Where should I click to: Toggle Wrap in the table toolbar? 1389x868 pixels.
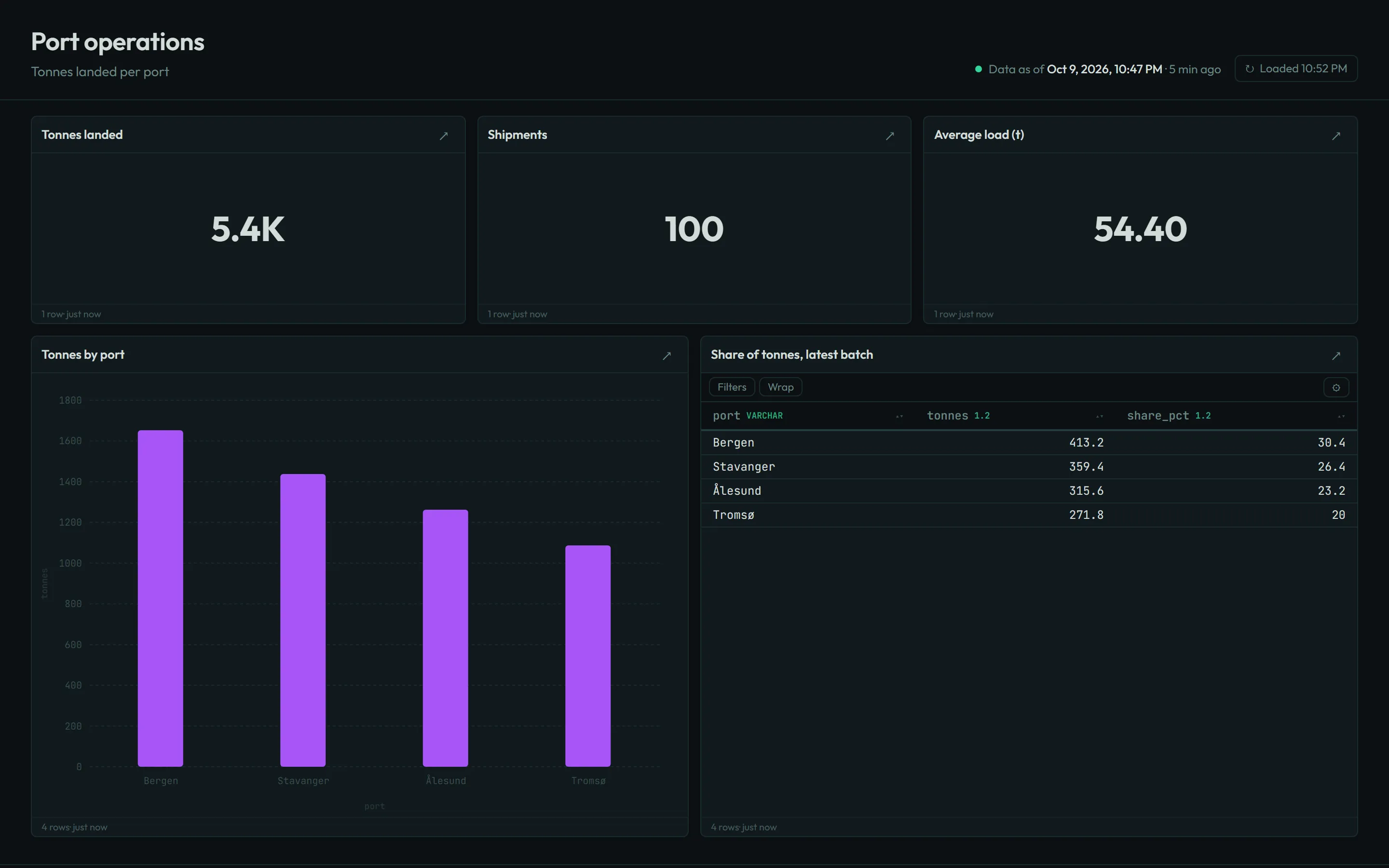click(780, 387)
